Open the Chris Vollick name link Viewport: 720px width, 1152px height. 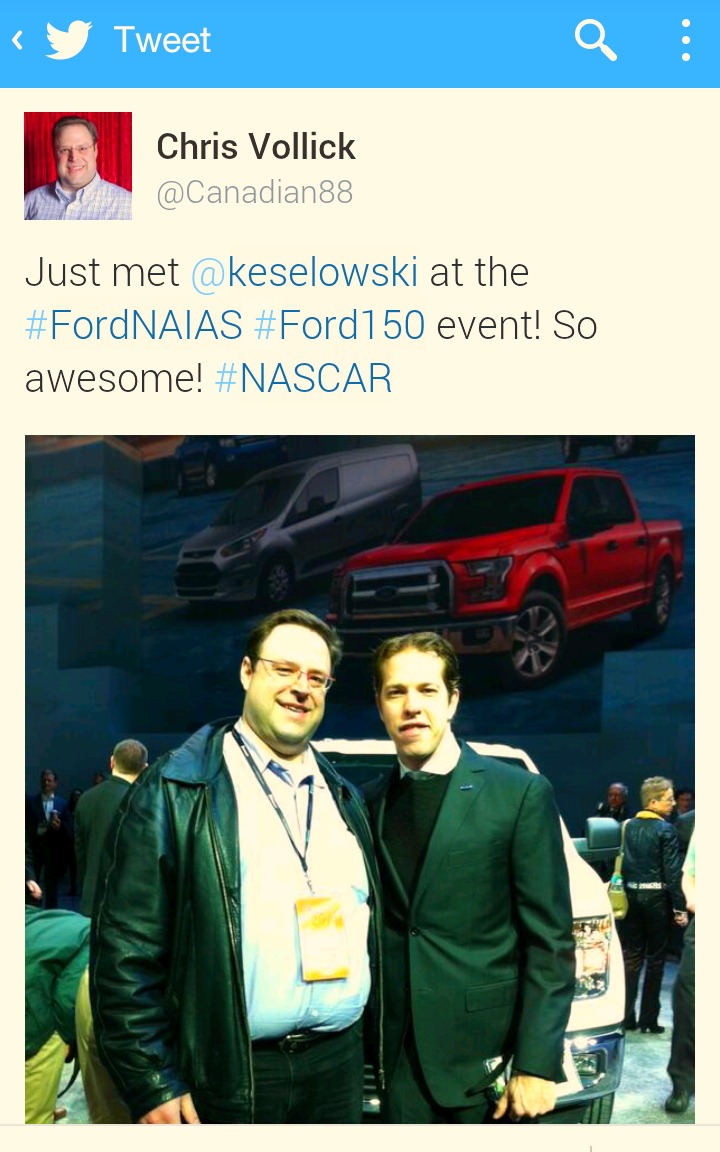tap(256, 146)
